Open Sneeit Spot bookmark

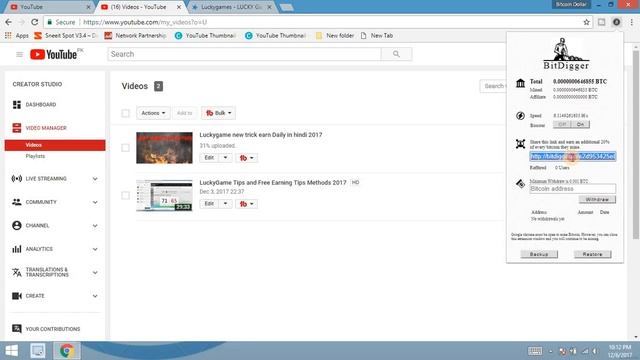[x=65, y=36]
